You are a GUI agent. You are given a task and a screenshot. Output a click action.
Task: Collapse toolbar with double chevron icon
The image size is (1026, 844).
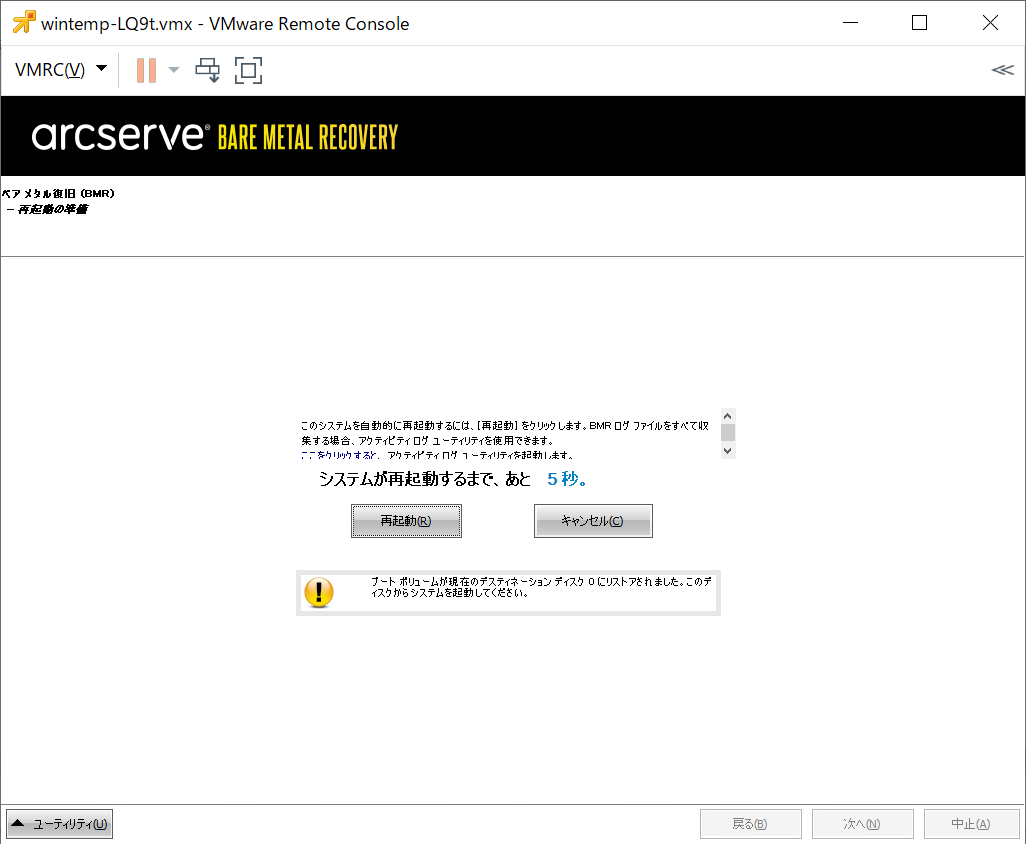1002,70
